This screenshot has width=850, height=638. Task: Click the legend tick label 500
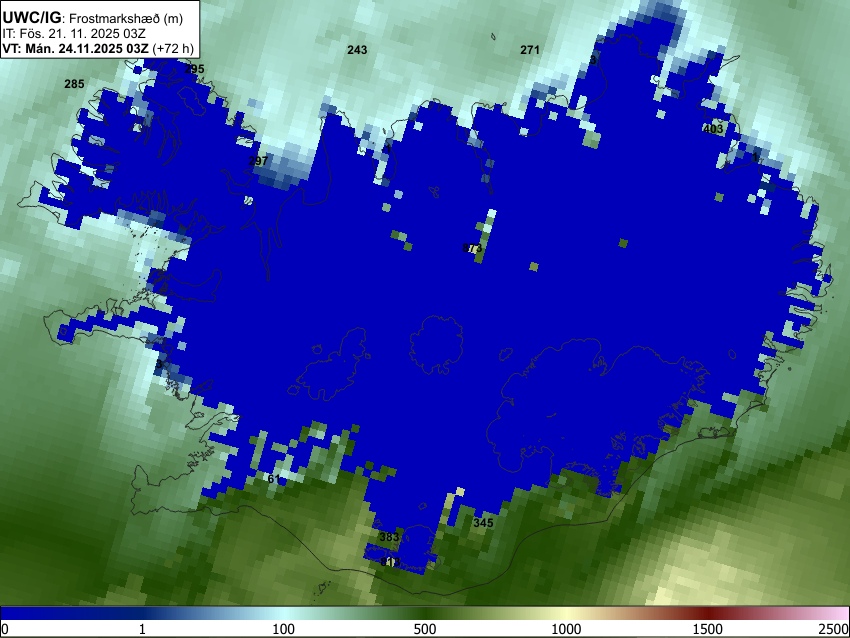424,629
